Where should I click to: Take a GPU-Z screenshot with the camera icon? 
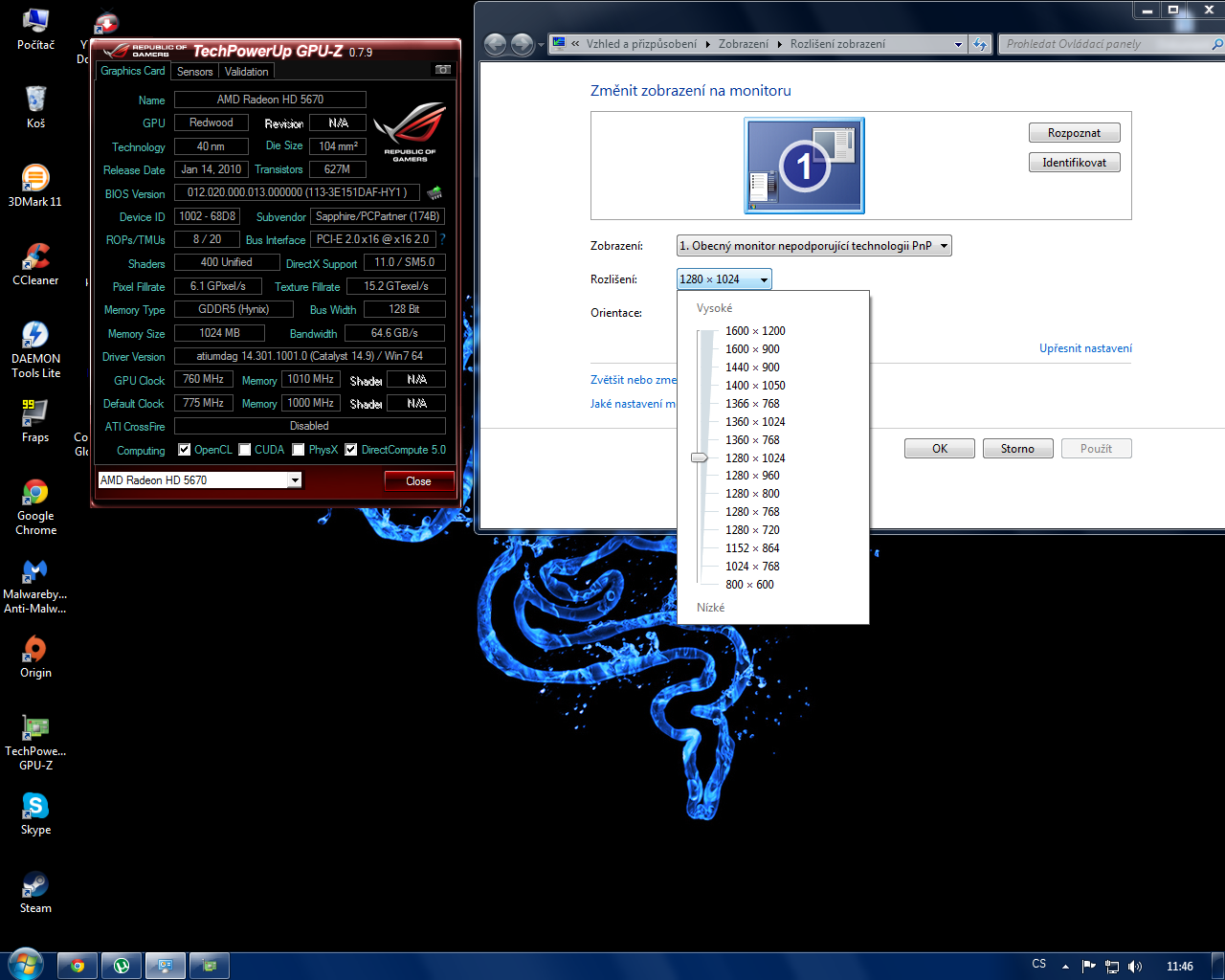click(x=443, y=70)
